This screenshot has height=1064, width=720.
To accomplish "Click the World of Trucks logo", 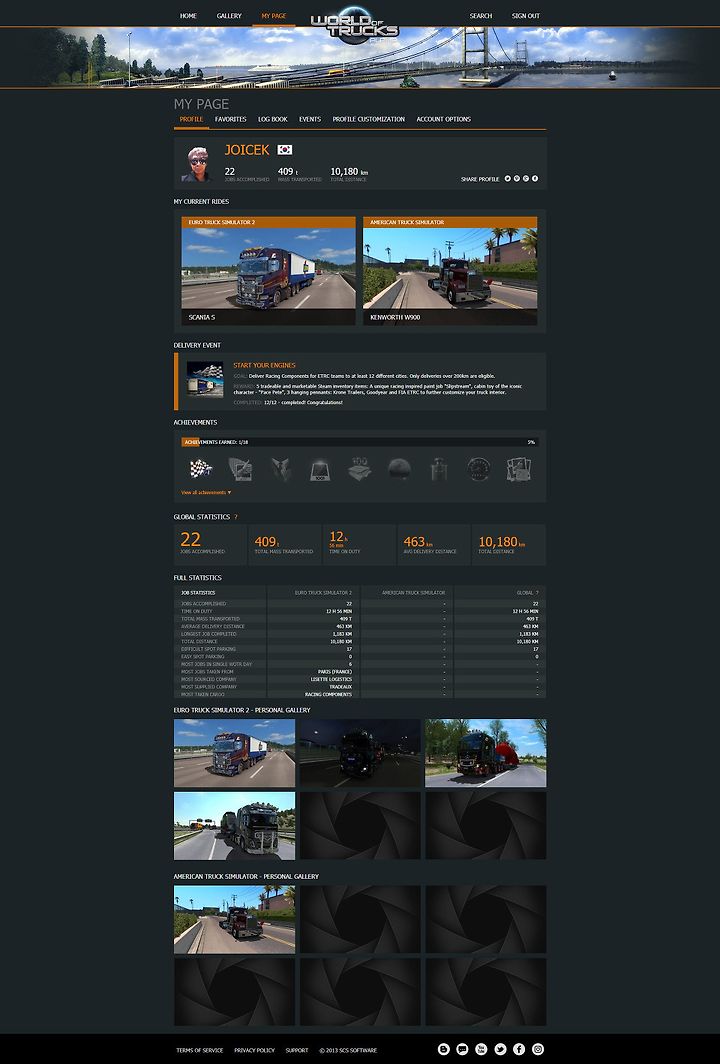I will [x=355, y=27].
